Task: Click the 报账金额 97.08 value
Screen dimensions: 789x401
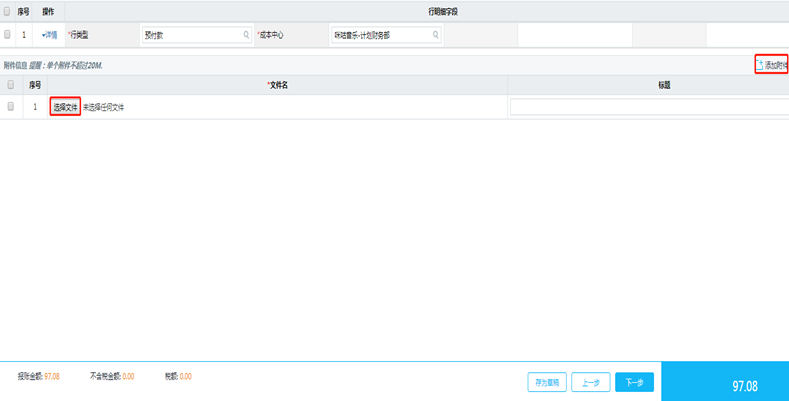Action: 52,376
